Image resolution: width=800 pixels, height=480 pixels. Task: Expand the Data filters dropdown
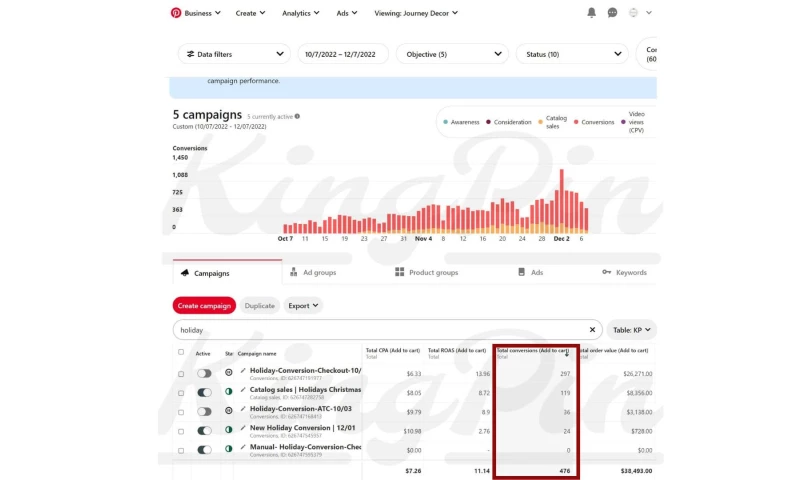tap(234, 54)
